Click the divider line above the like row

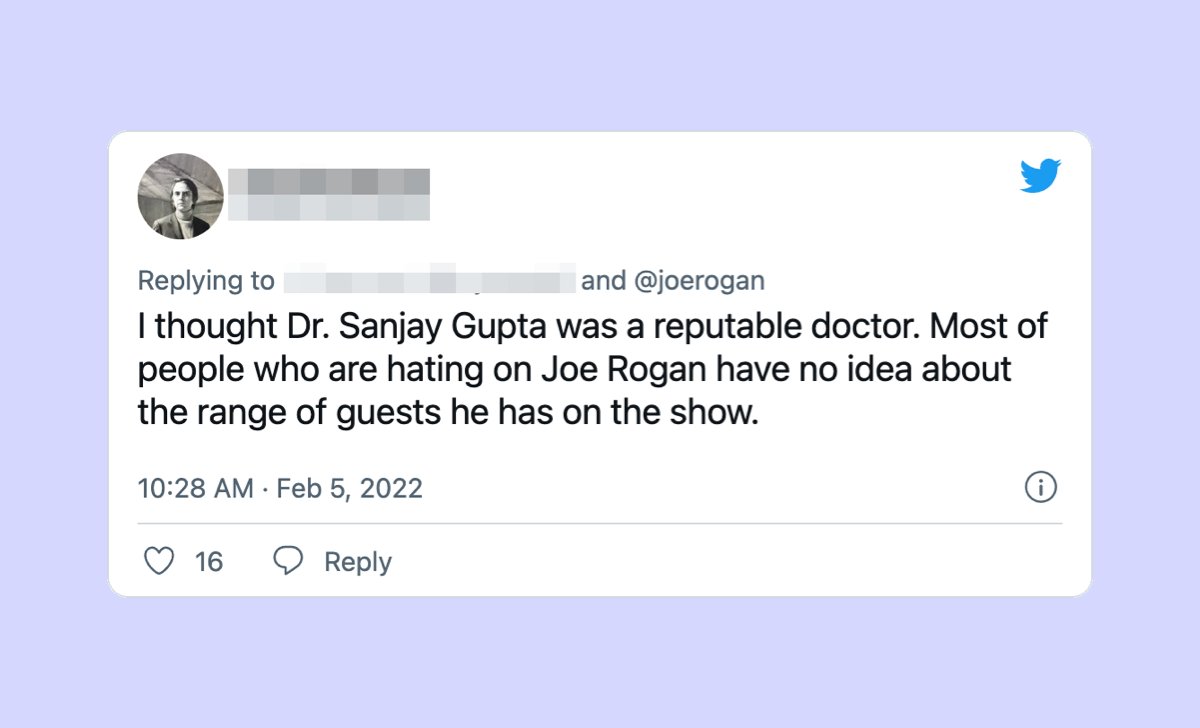(600, 523)
